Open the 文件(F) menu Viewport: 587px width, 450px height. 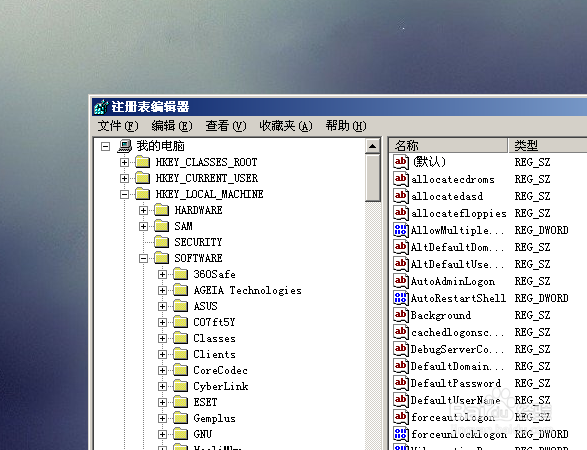[118, 126]
